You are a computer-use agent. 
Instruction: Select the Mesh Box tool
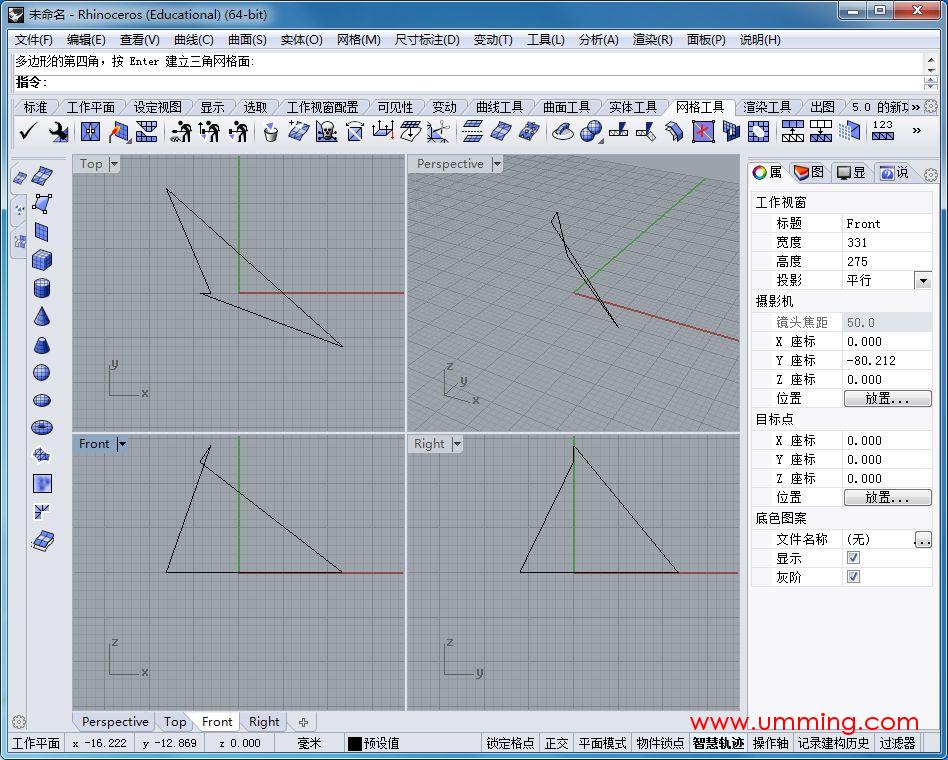[x=42, y=260]
